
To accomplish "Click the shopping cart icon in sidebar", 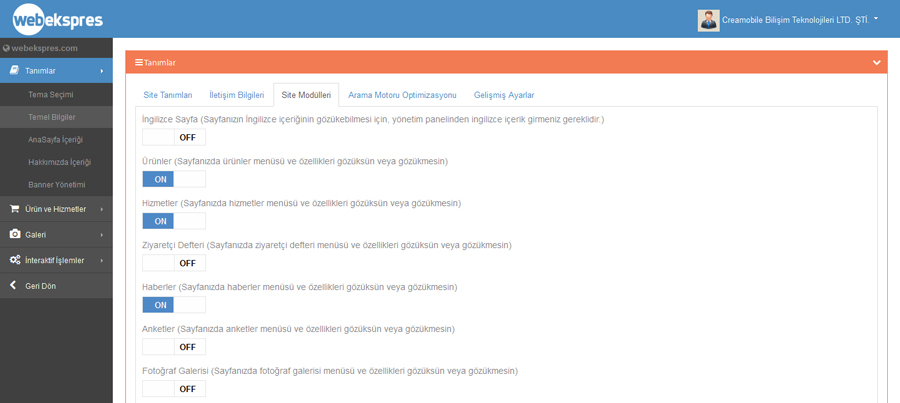I will (14, 209).
